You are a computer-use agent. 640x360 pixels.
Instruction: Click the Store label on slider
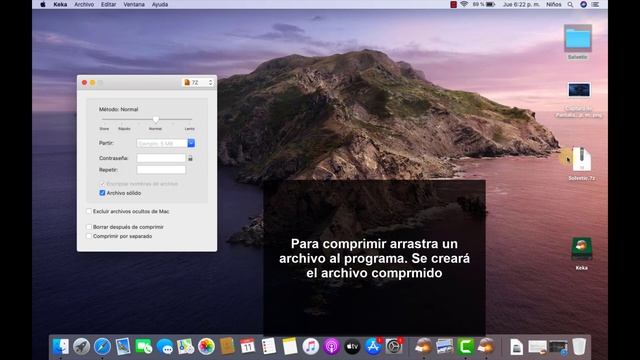pos(104,129)
